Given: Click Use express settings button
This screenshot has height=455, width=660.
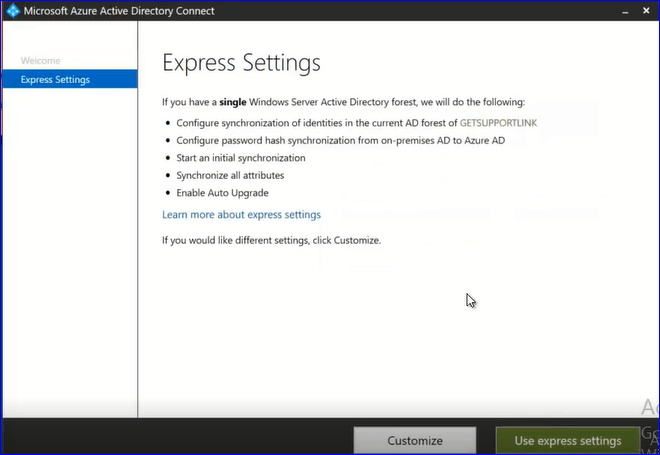Looking at the screenshot, I should [x=568, y=440].
